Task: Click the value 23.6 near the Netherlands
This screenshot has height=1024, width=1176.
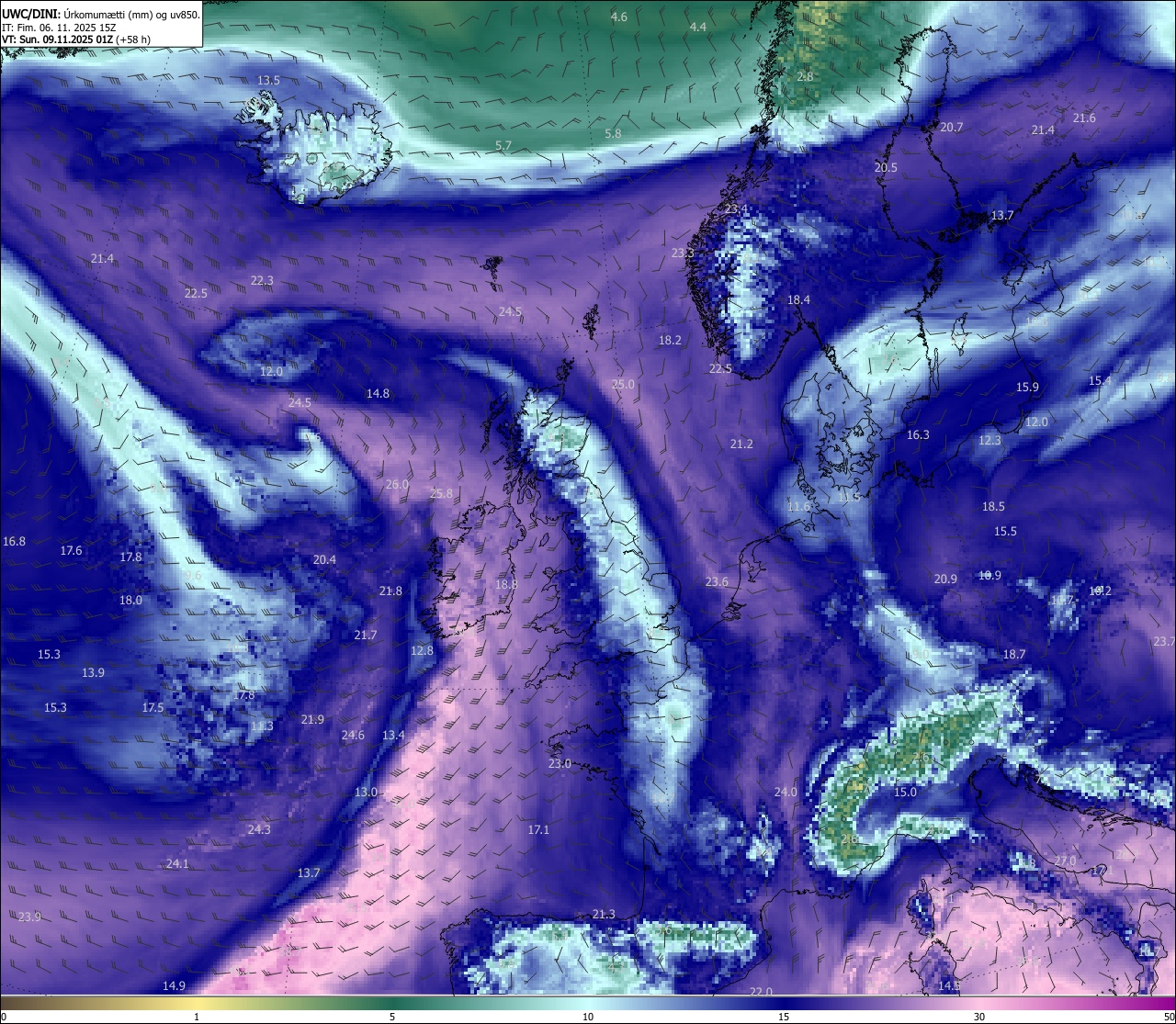Action: 717,582
